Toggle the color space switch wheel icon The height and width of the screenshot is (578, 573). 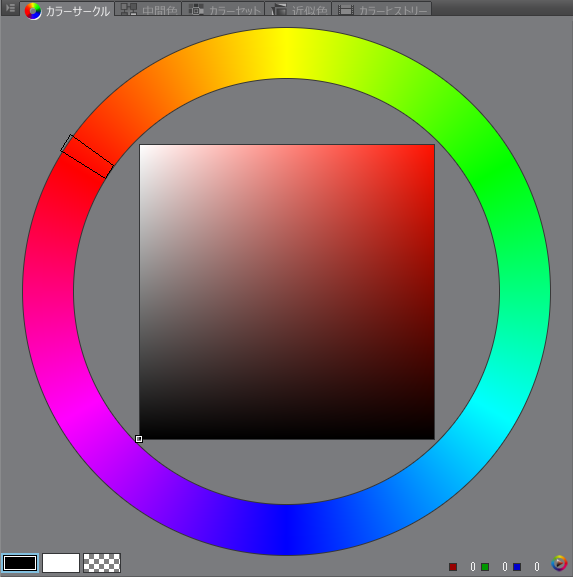click(559, 563)
